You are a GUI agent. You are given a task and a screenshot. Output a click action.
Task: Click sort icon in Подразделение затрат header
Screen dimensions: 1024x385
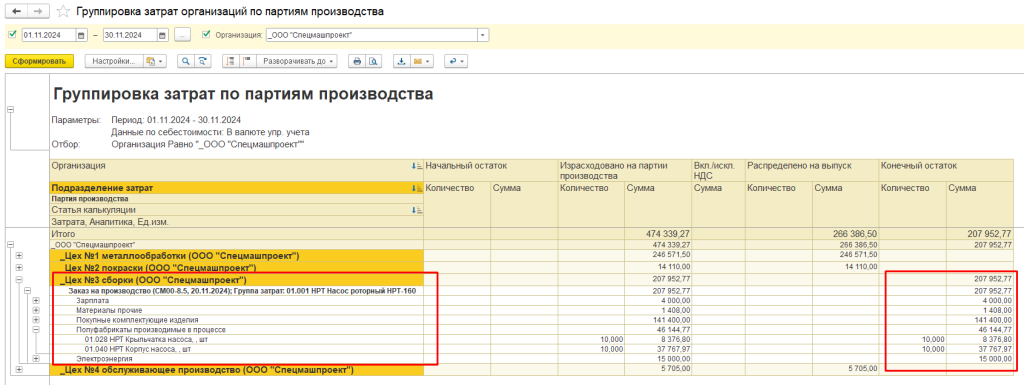(x=417, y=188)
